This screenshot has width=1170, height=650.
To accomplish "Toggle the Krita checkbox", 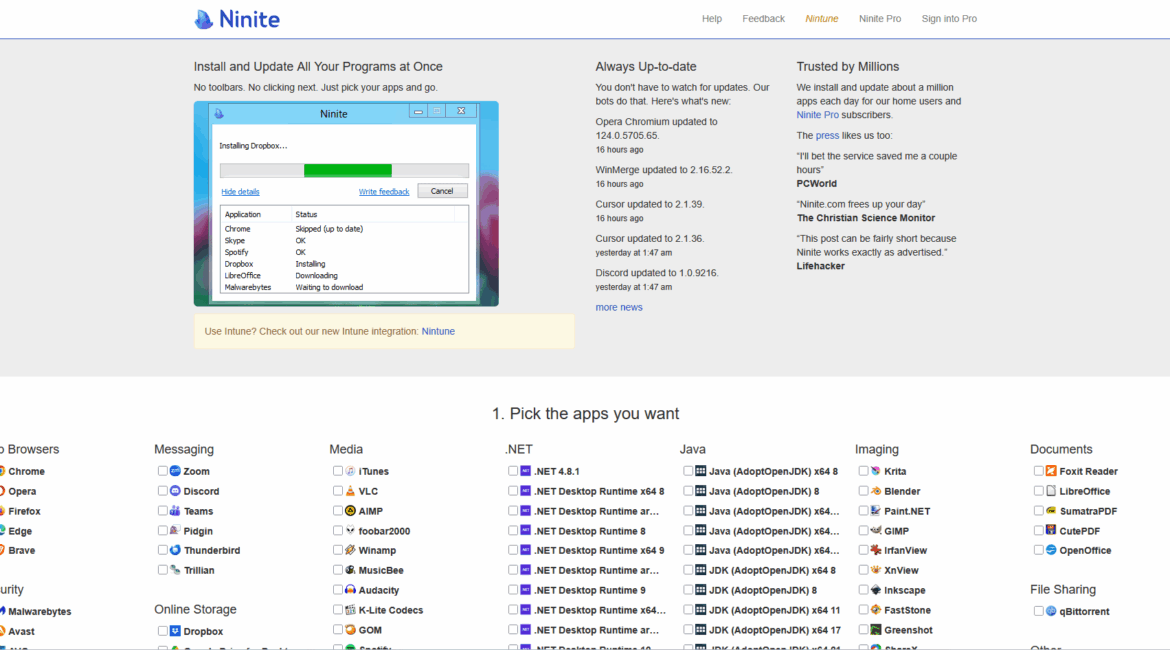I will [863, 471].
